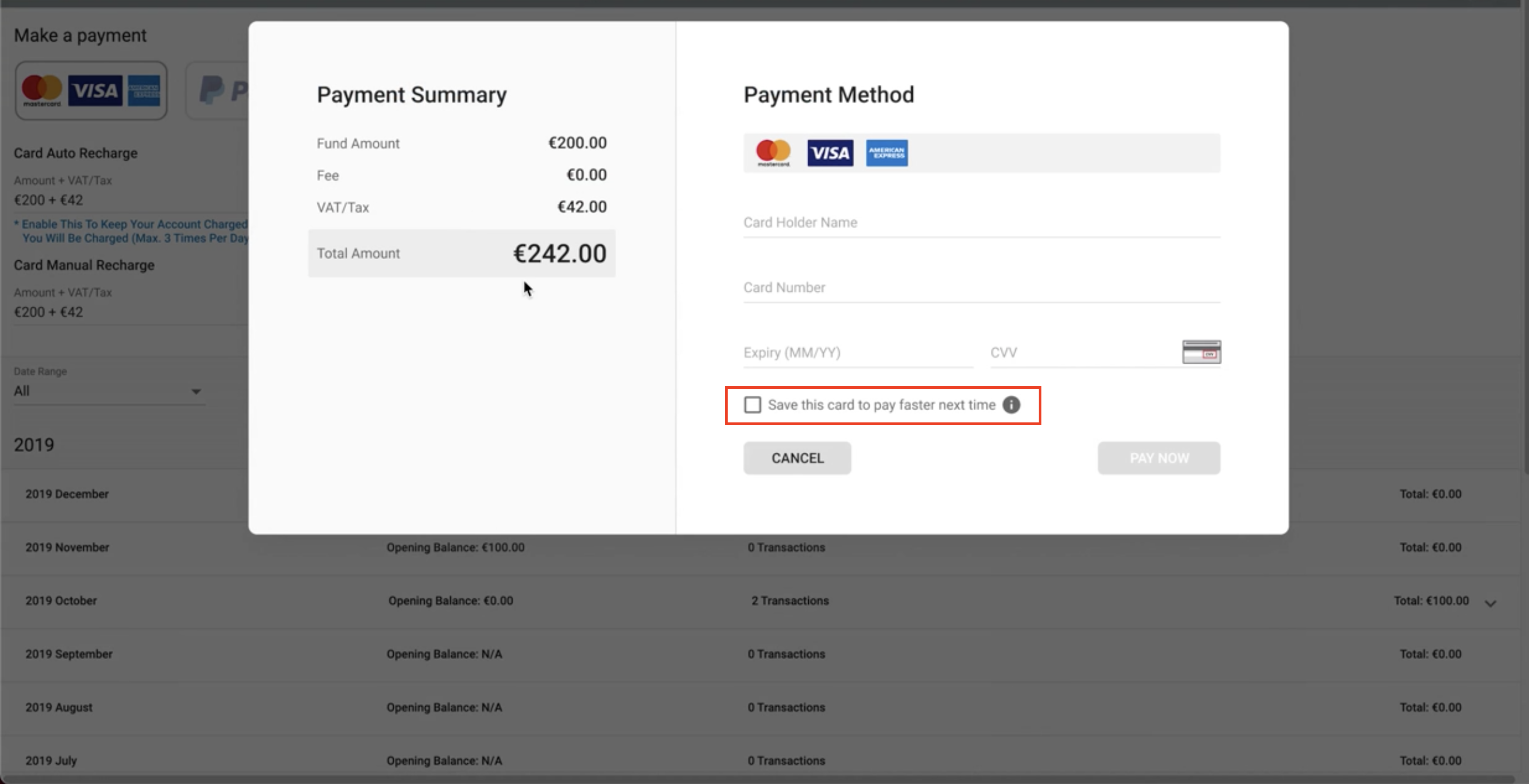Focus the Card Number field
Screen dimensions: 1529x784
coord(981,288)
